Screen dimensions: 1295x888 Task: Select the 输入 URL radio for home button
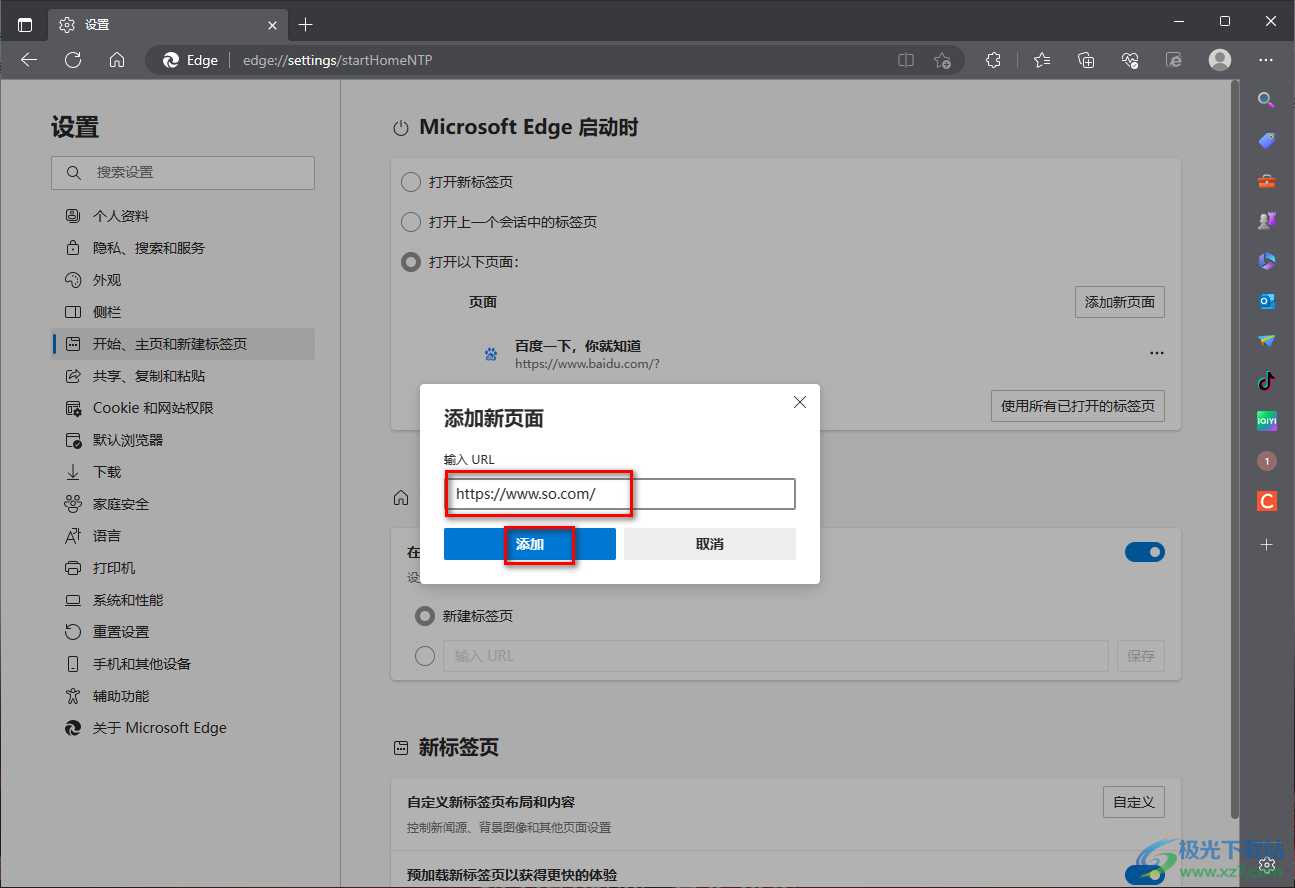tap(425, 656)
